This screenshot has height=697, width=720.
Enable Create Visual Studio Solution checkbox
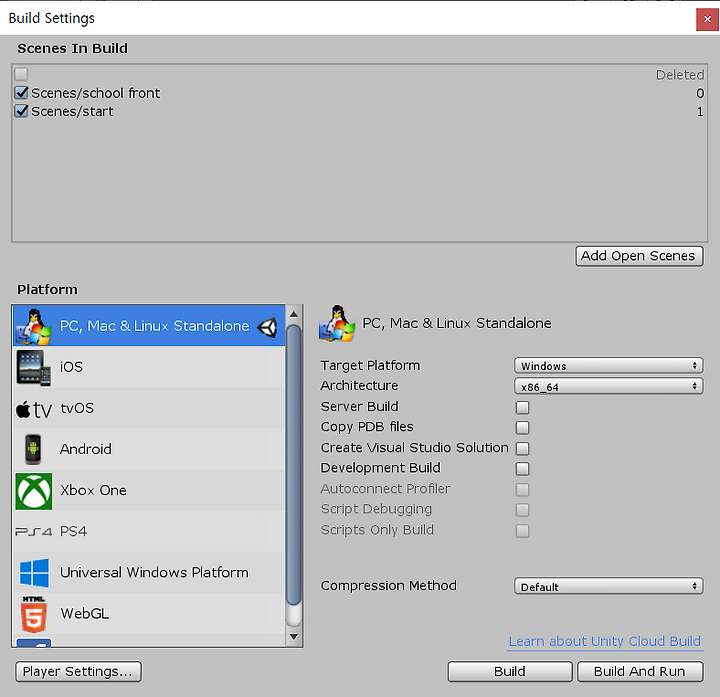click(522, 448)
